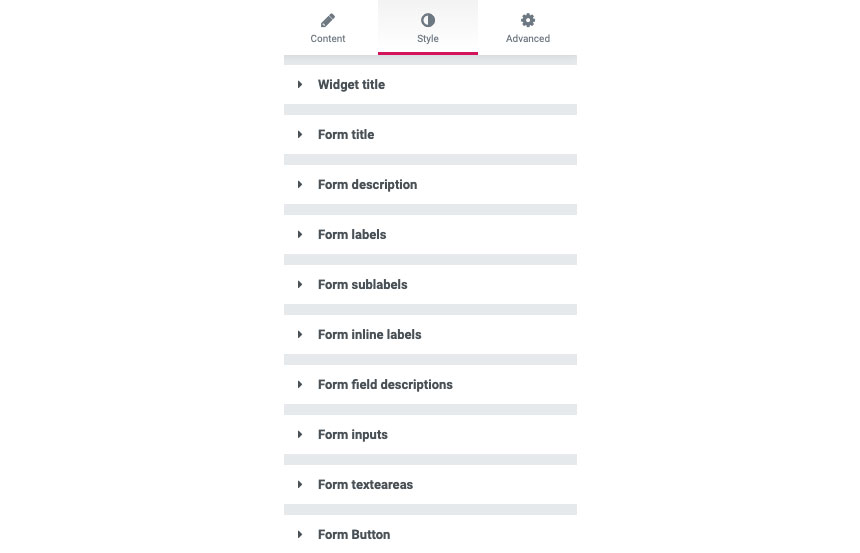Click the gear icon for Advanced
This screenshot has width=860, height=553.
click(528, 20)
